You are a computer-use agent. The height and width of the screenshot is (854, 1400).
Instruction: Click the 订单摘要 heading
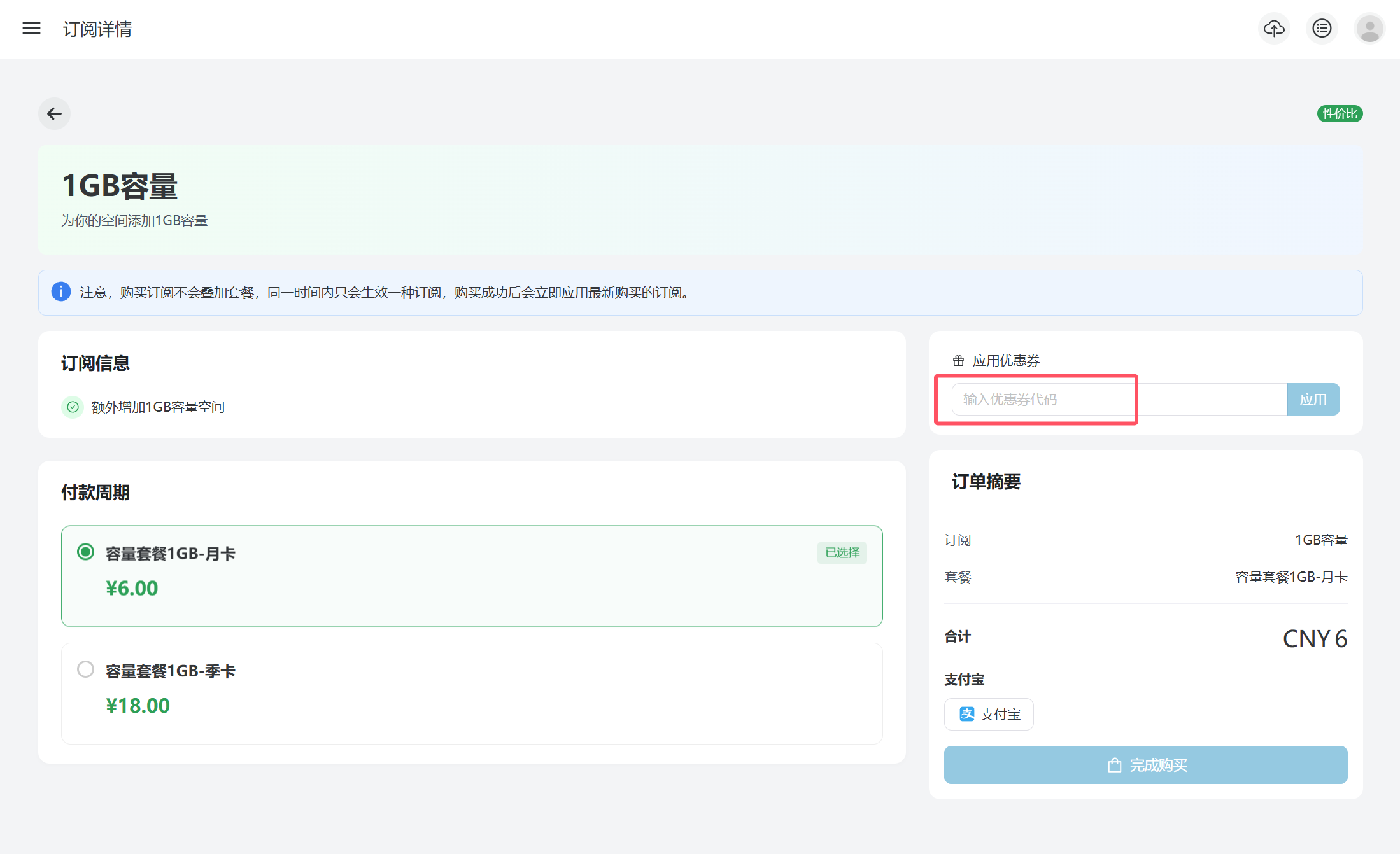pyautogui.click(x=986, y=482)
